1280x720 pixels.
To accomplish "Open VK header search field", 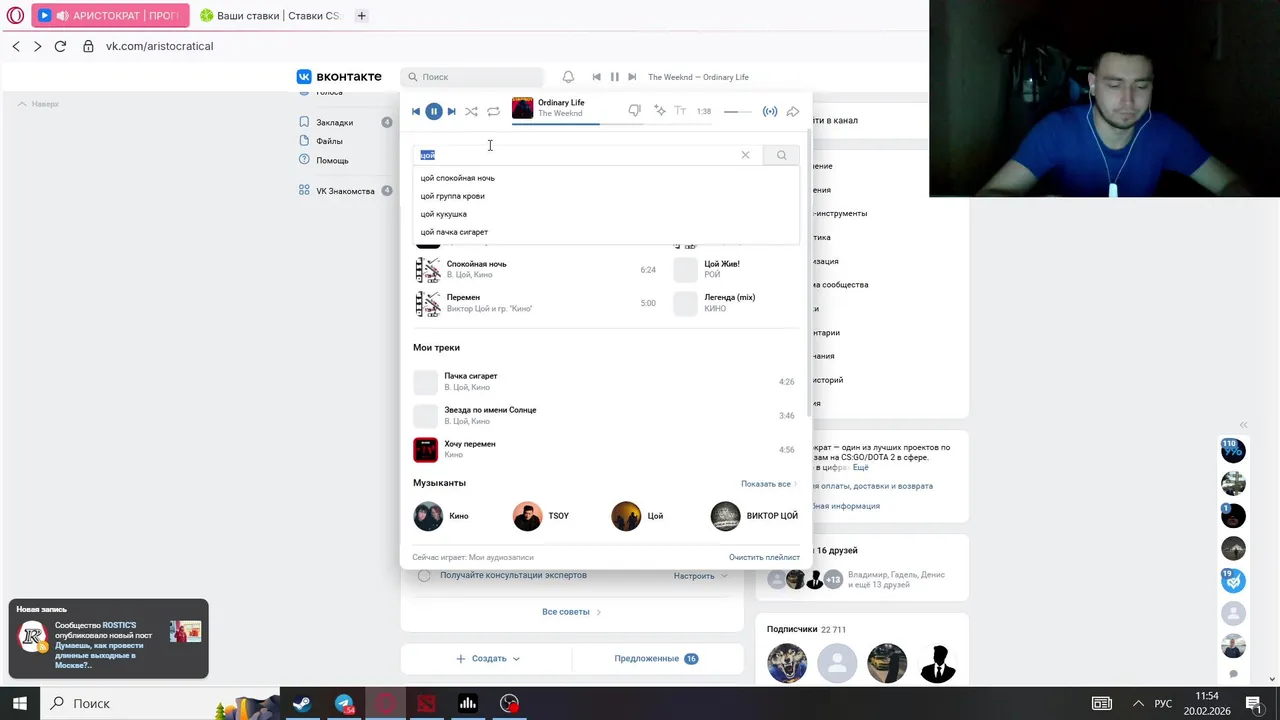I will 473,77.
